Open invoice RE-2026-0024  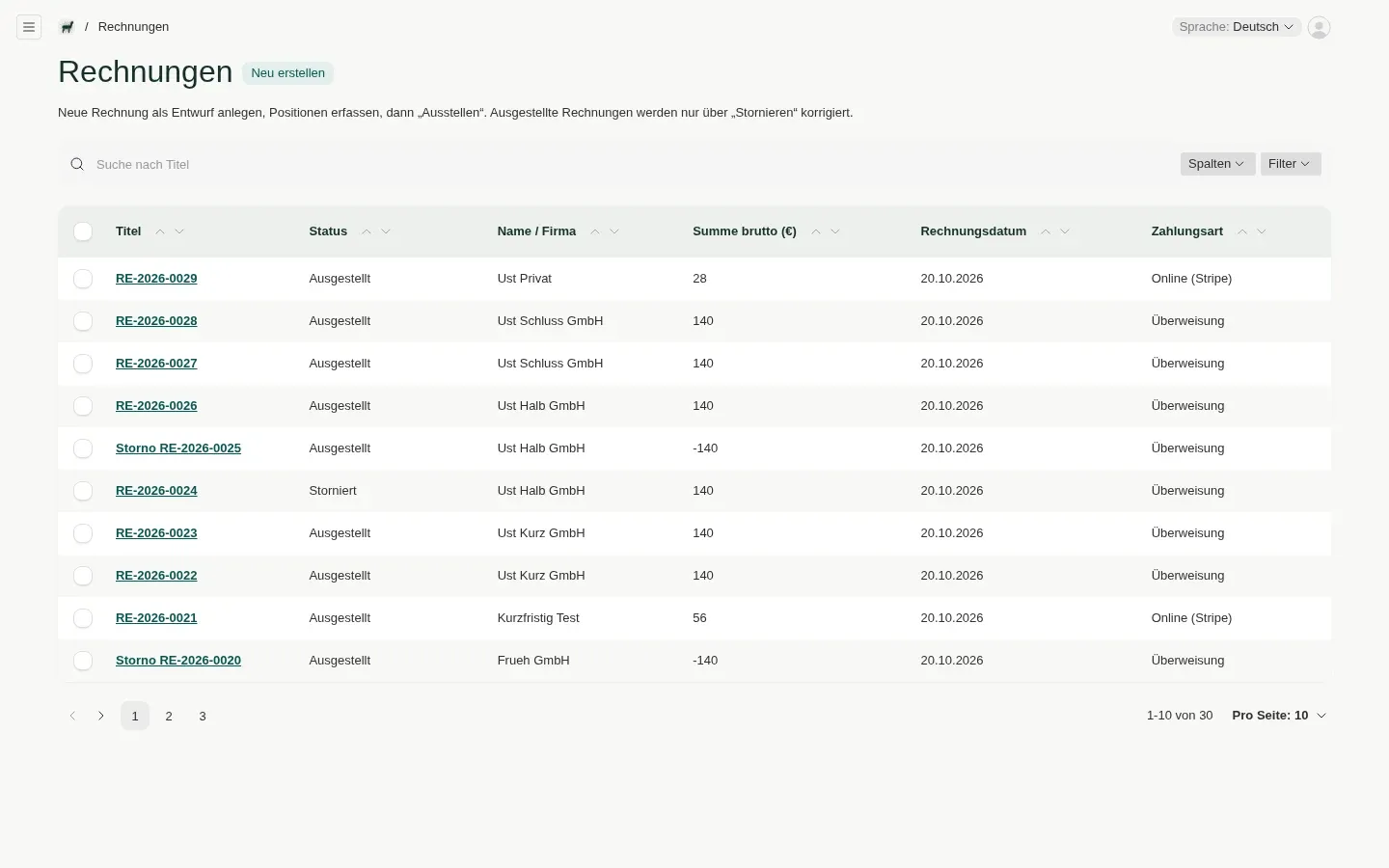pyautogui.click(x=156, y=491)
